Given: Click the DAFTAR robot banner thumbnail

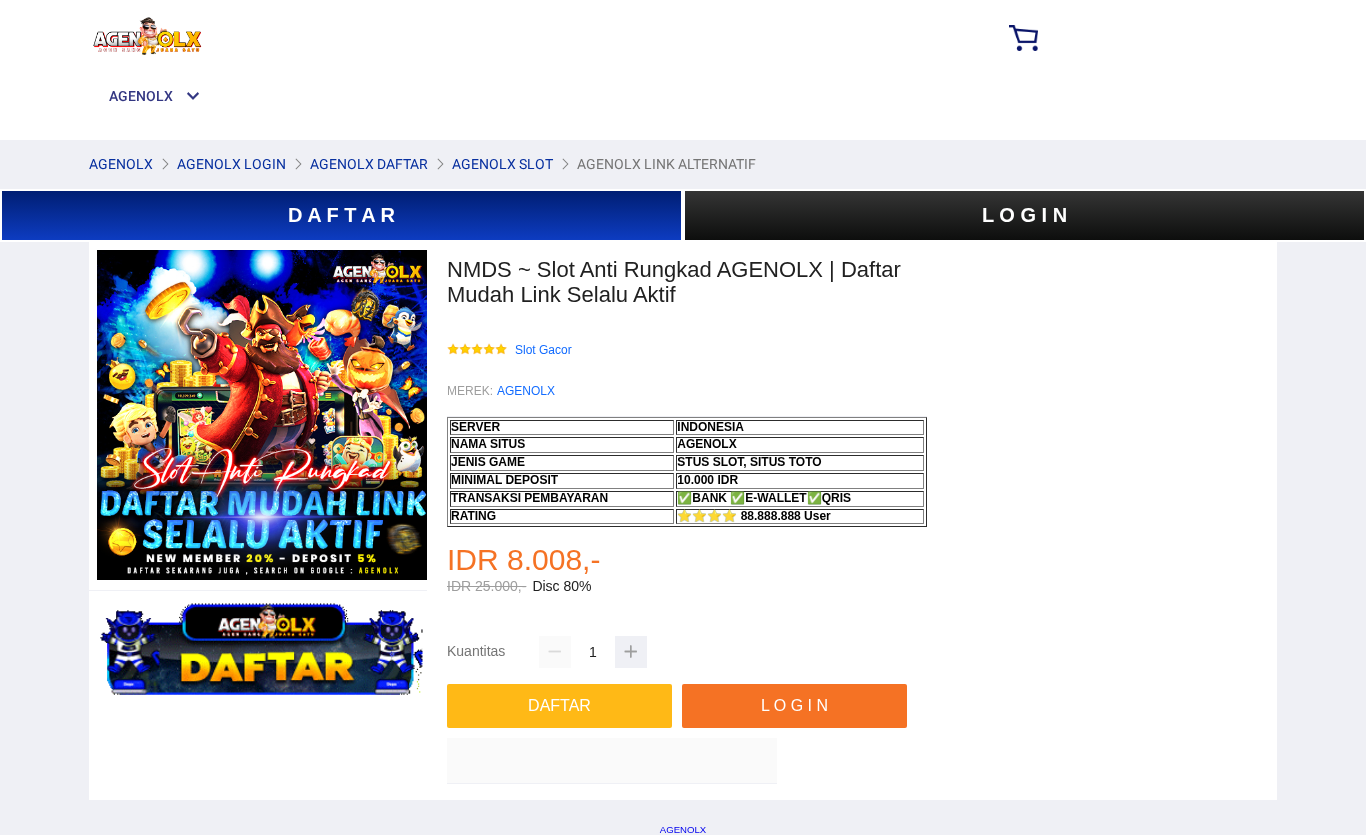Looking at the screenshot, I should (262, 648).
